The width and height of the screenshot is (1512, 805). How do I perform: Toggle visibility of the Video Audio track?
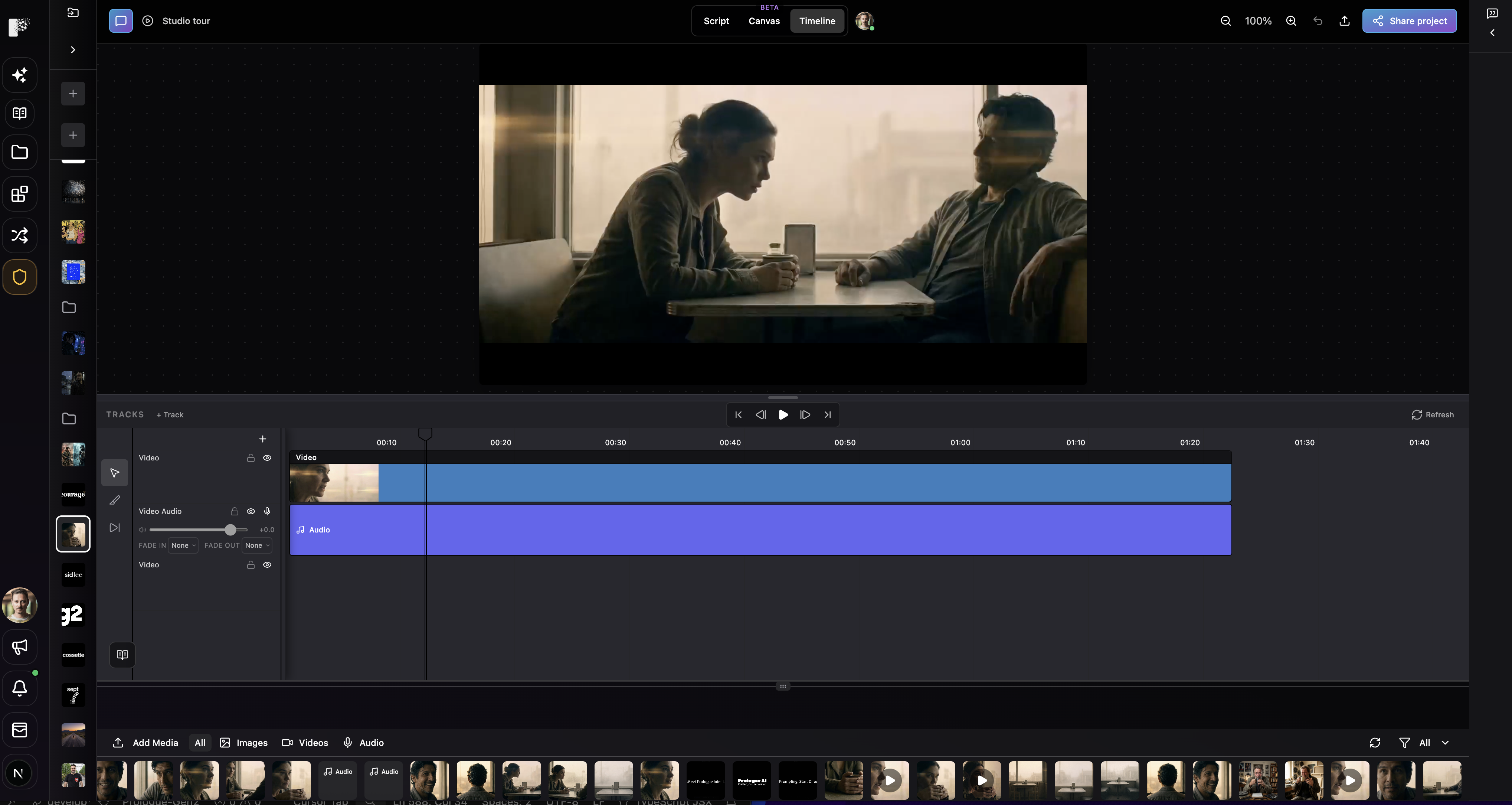coord(251,511)
